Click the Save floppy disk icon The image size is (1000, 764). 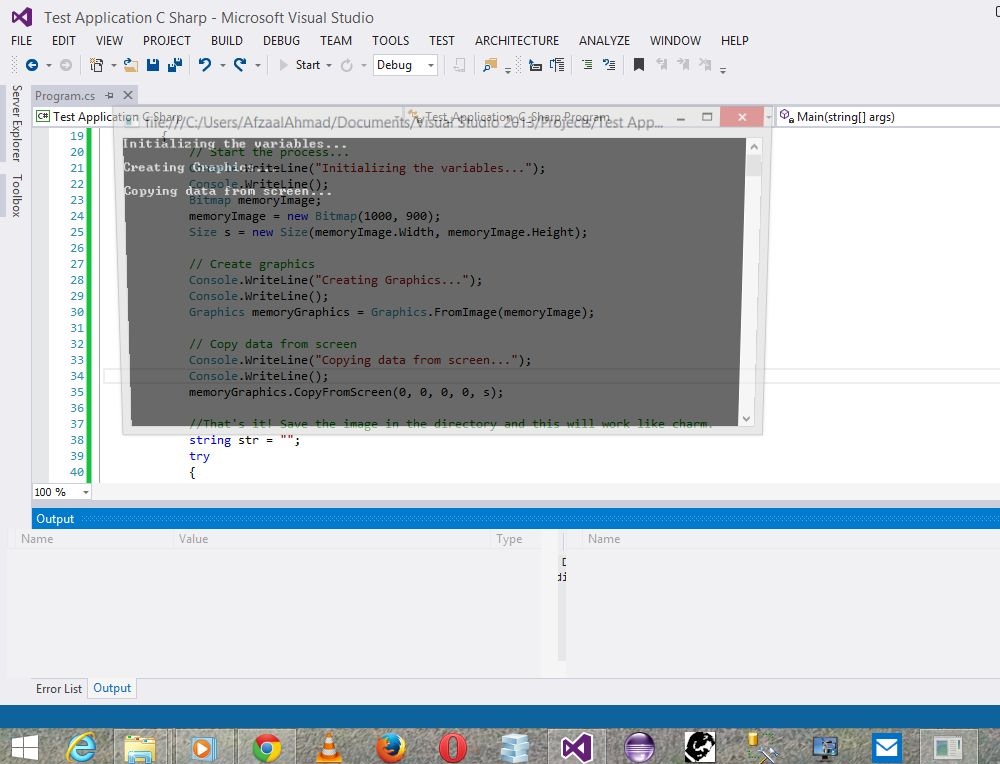[x=153, y=65]
